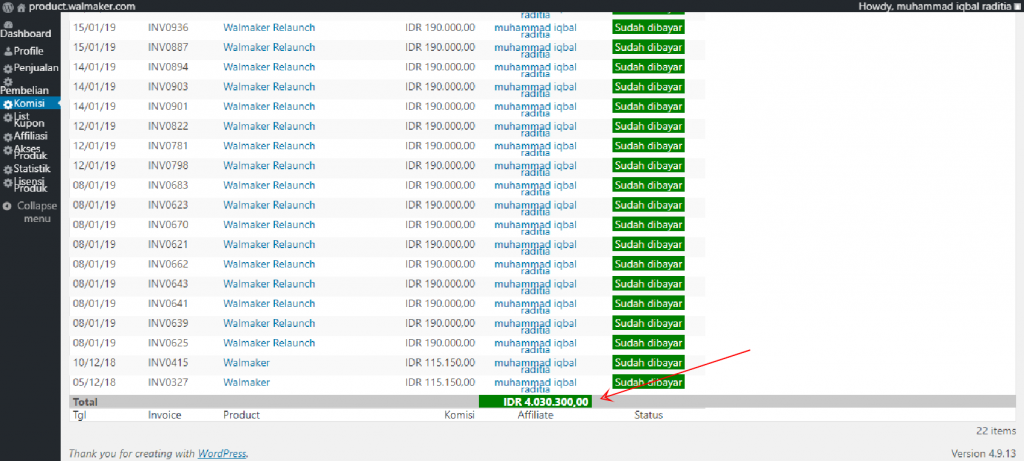Viewport: 1024px width, 461px height.
Task: Click the Sudah dibayar badge for INV0625
Action: click(x=648, y=343)
